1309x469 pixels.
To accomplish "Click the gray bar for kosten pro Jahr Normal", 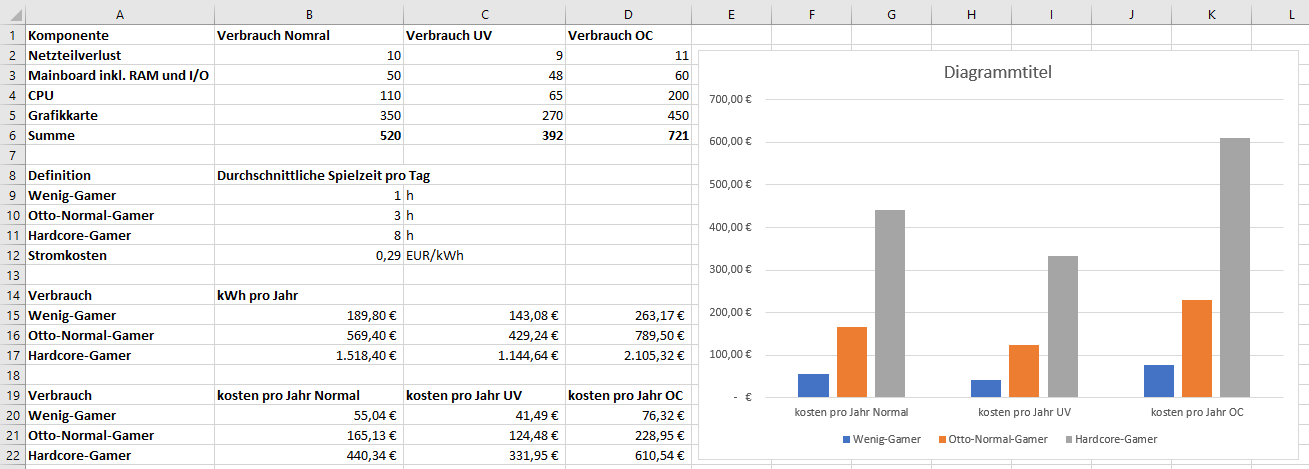I will 889,303.
